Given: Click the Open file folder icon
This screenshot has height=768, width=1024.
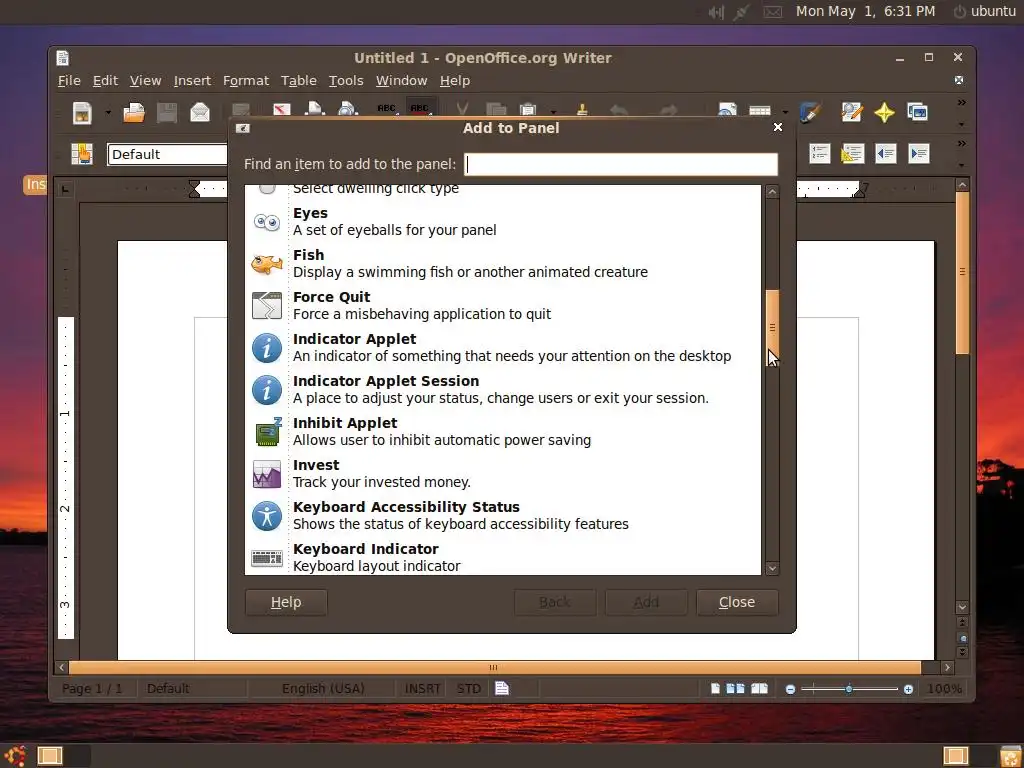Looking at the screenshot, I should [x=134, y=113].
